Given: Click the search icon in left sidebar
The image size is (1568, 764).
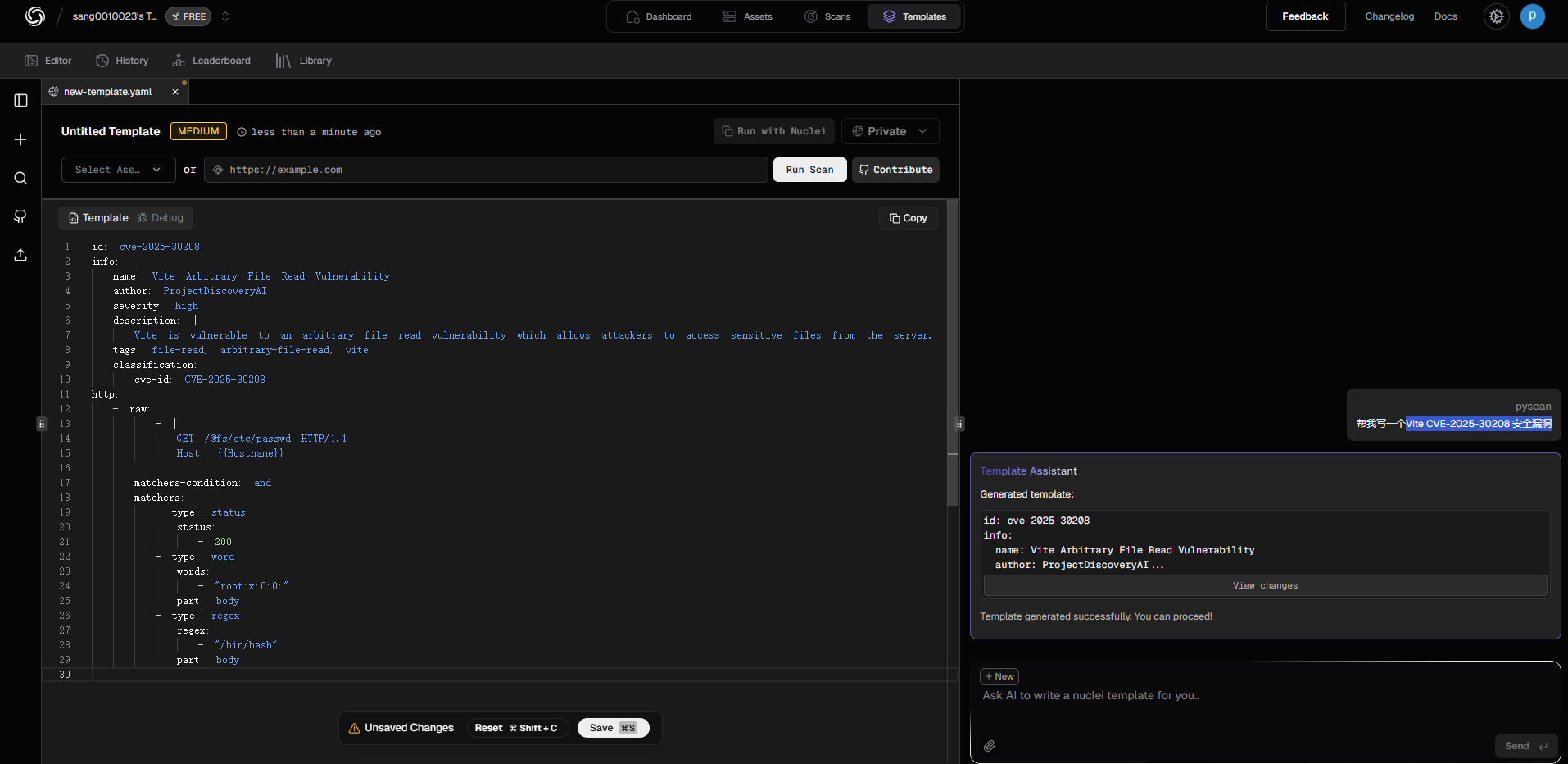Looking at the screenshot, I should click(21, 178).
